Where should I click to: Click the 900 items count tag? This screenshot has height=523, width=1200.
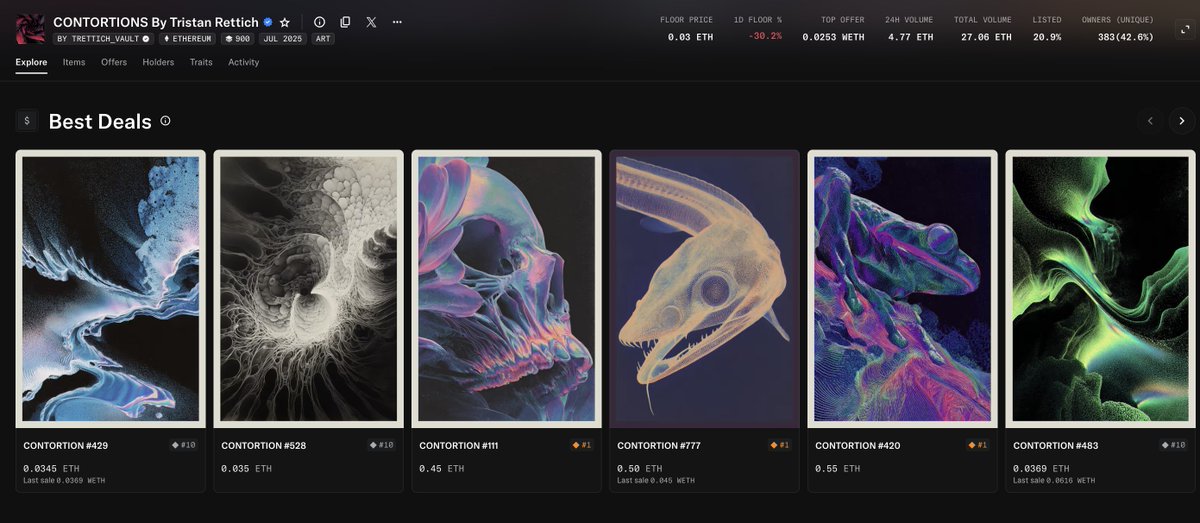tap(238, 39)
